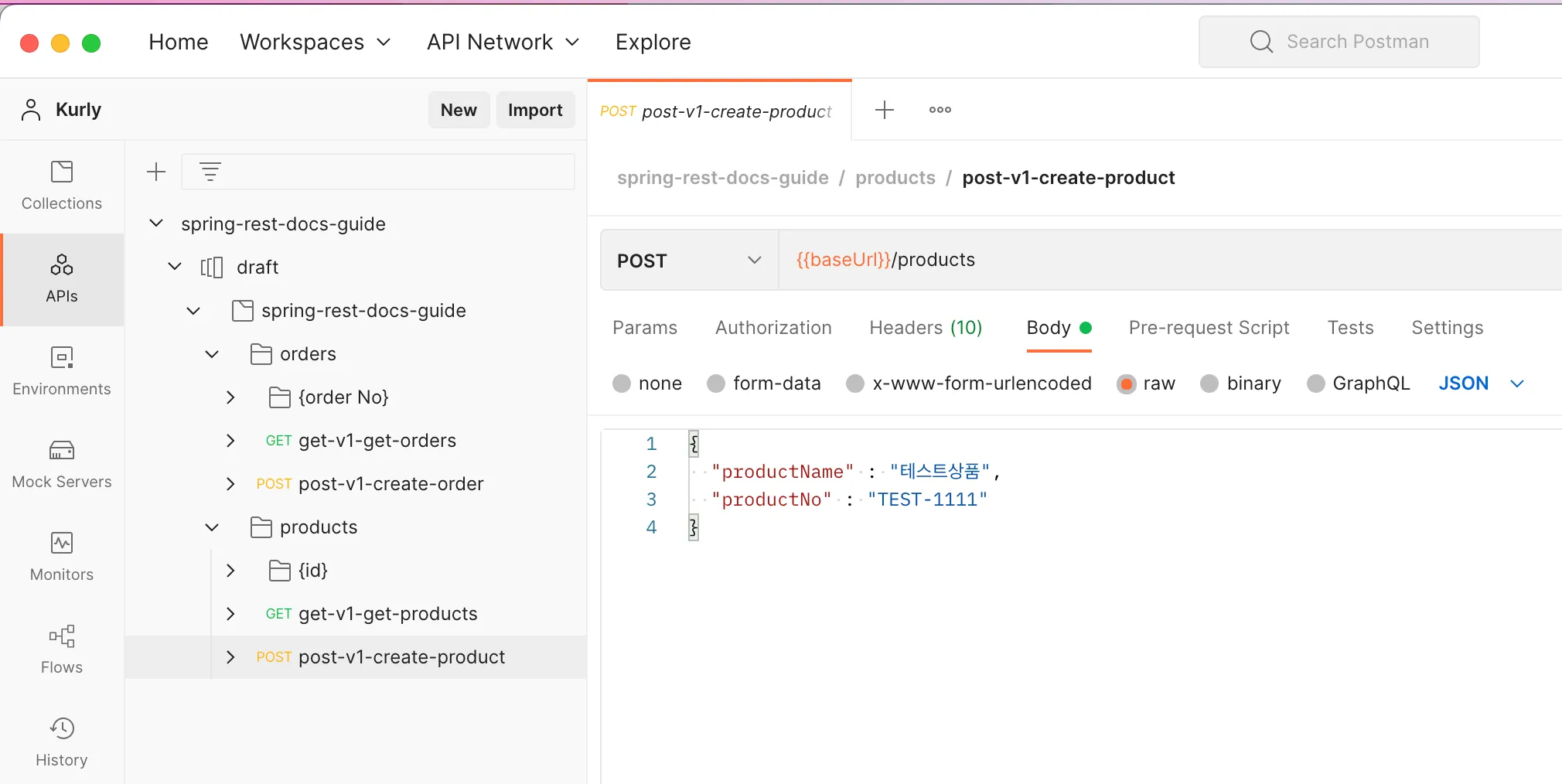This screenshot has height=784, width=1562.
Task: Expand the {id} folder
Action: tap(230, 571)
